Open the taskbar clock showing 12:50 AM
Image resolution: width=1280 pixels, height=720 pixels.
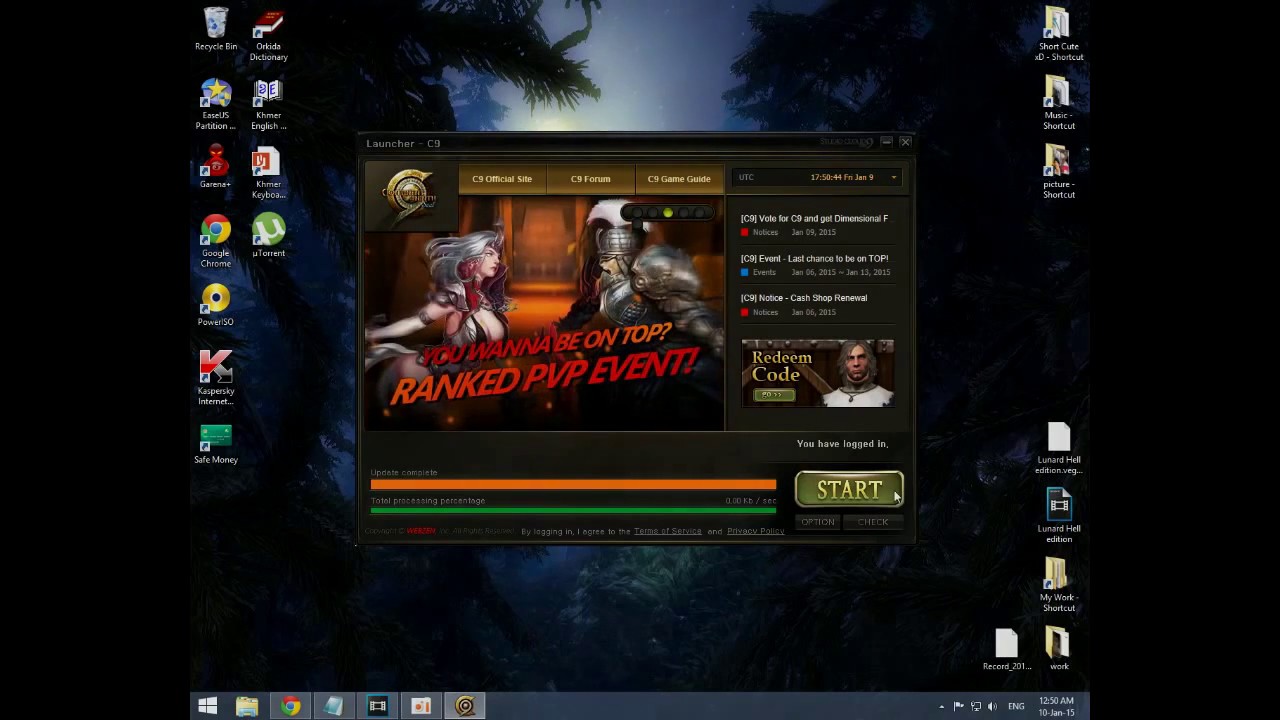point(1057,706)
